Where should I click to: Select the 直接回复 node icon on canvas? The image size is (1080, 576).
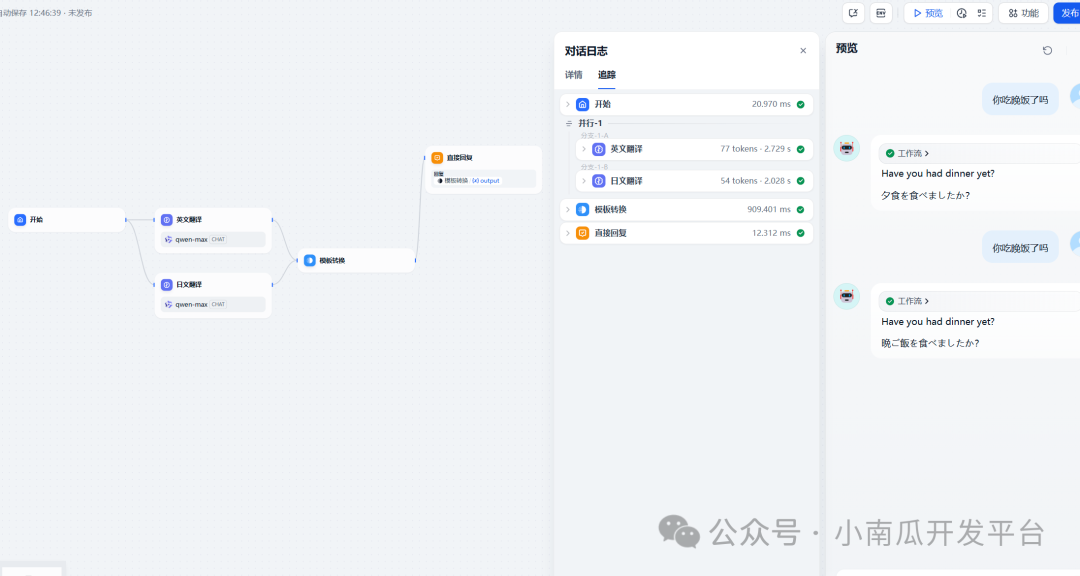tap(437, 158)
